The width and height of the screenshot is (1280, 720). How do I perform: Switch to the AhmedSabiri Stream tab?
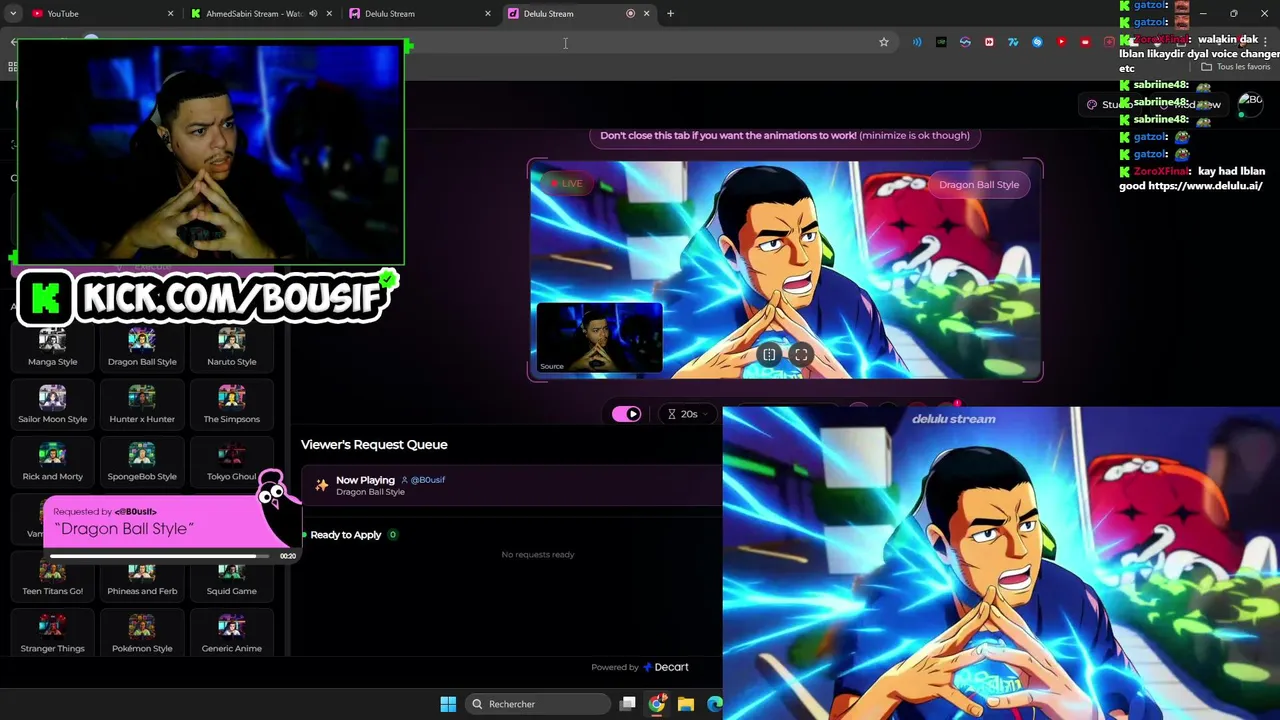tap(261, 14)
